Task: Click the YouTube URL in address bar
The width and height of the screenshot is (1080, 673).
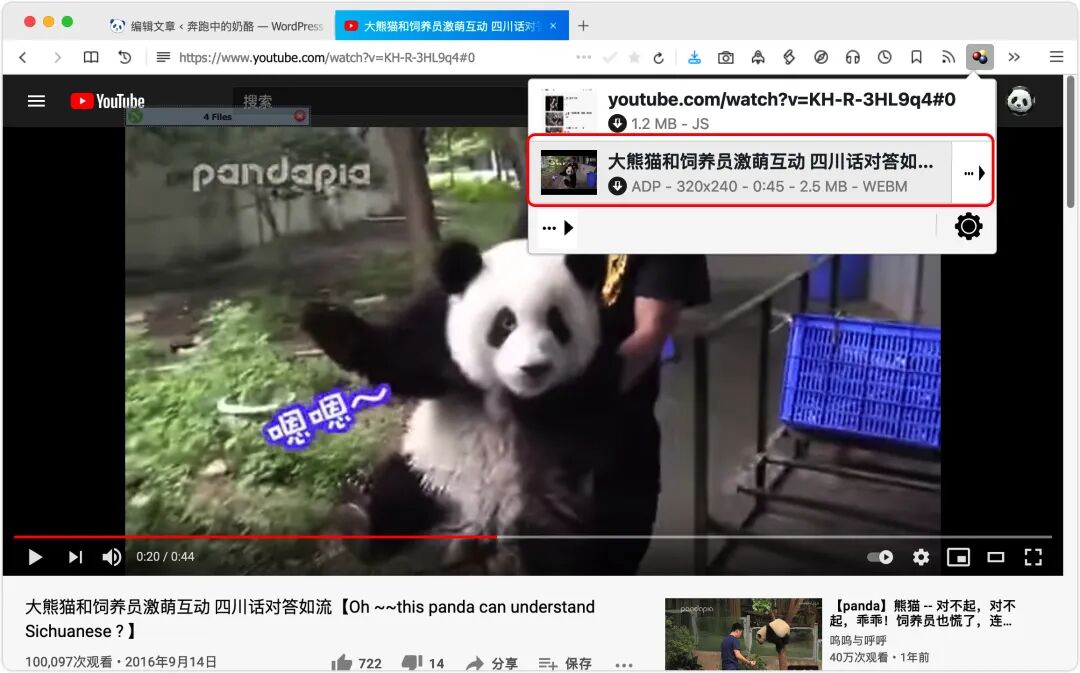Action: tap(326, 57)
